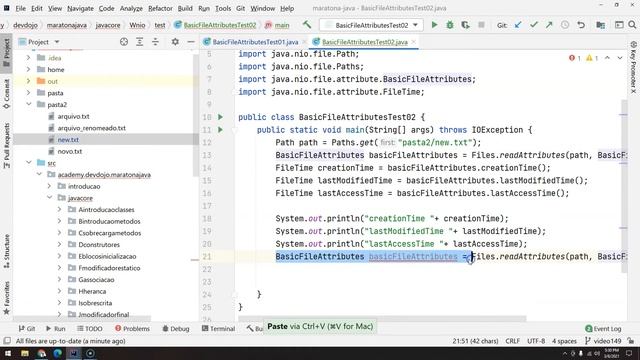The height and width of the screenshot is (360, 640).
Task: Click Git Update Project arrow icon
Action: [x=518, y=25]
